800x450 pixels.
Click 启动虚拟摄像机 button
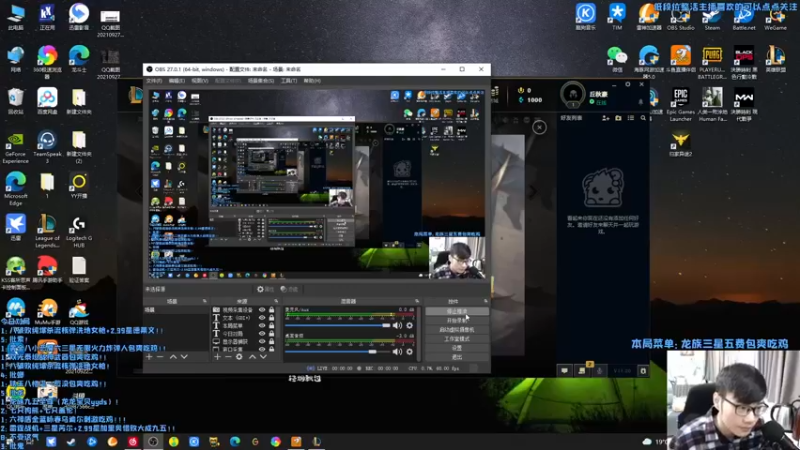(457, 330)
